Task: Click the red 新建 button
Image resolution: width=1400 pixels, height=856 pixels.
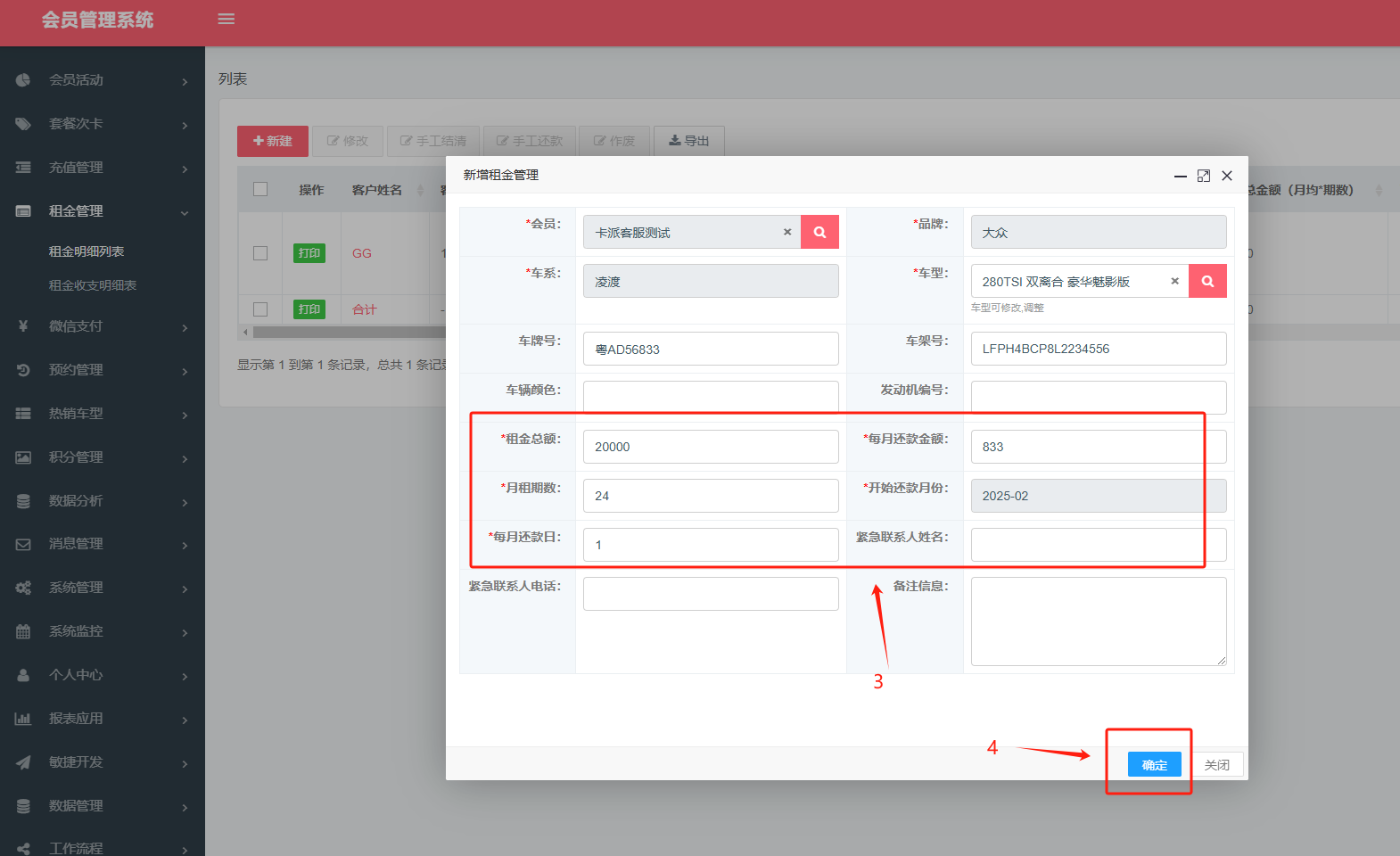Action: coord(273,141)
